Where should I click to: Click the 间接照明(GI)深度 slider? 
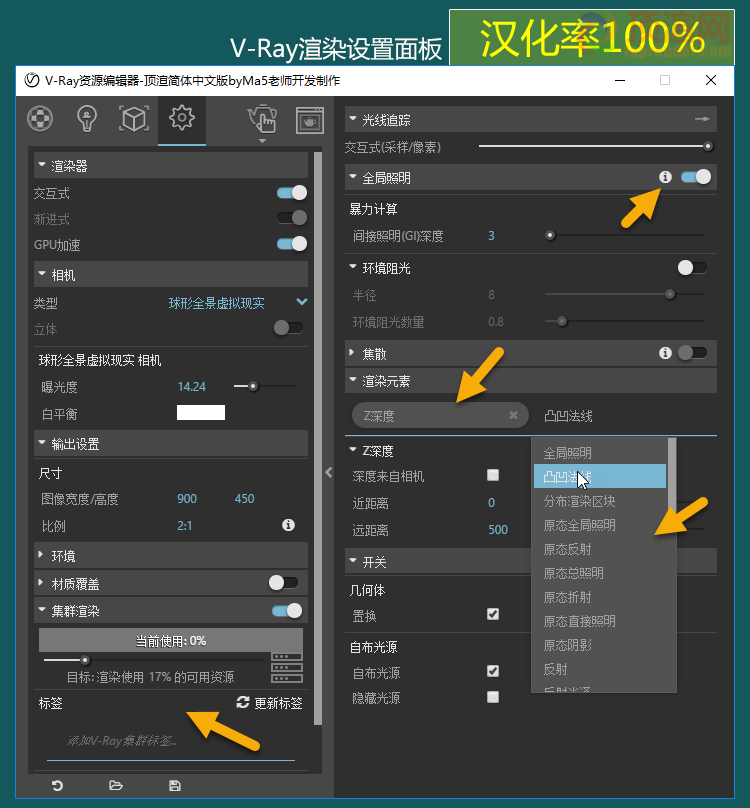pos(625,235)
